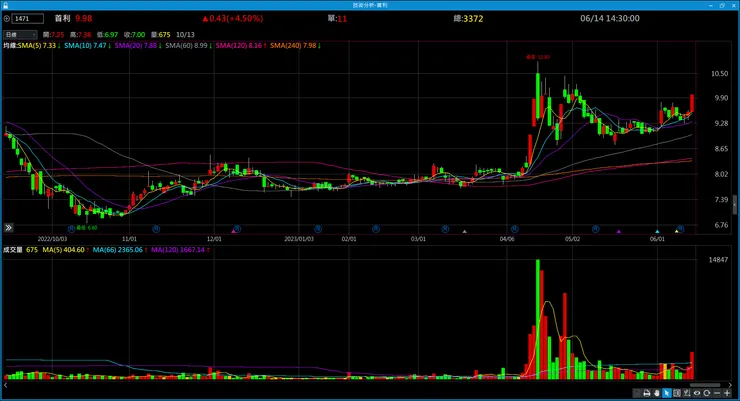Click the SMA(10) 7.47 indicator label

(85, 46)
